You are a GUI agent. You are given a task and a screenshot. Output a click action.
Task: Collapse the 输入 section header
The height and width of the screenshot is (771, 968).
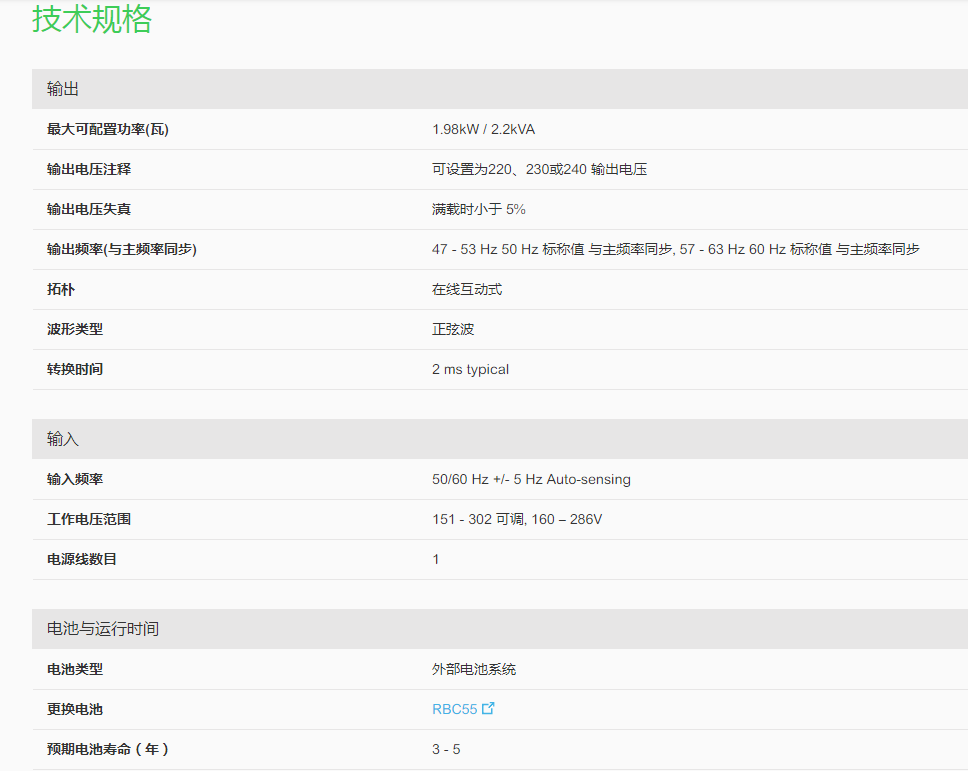pyautogui.click(x=63, y=439)
